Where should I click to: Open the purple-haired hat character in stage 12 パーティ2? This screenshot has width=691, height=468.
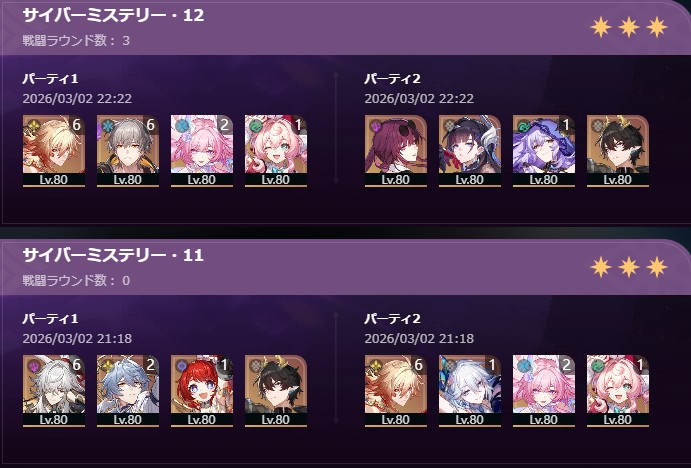pyautogui.click(x=544, y=151)
